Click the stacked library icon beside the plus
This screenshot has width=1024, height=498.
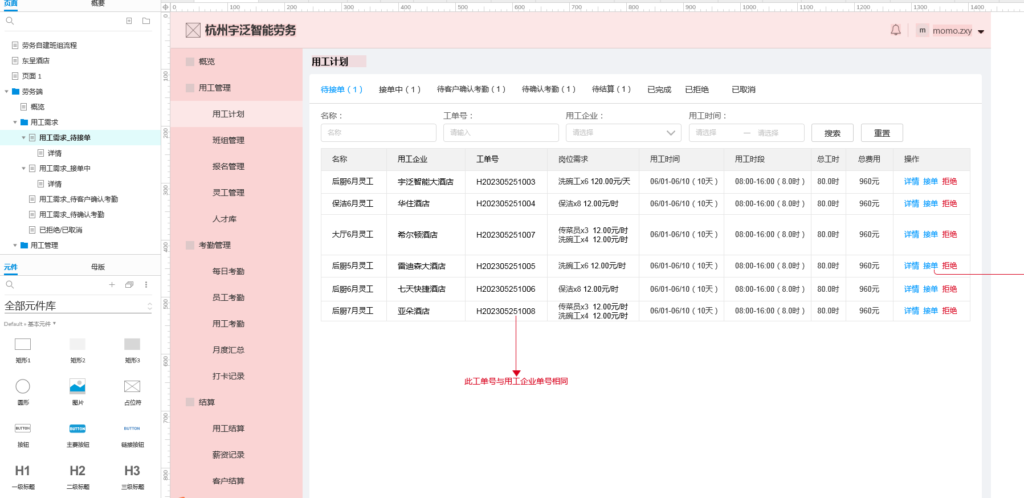pyautogui.click(x=129, y=285)
